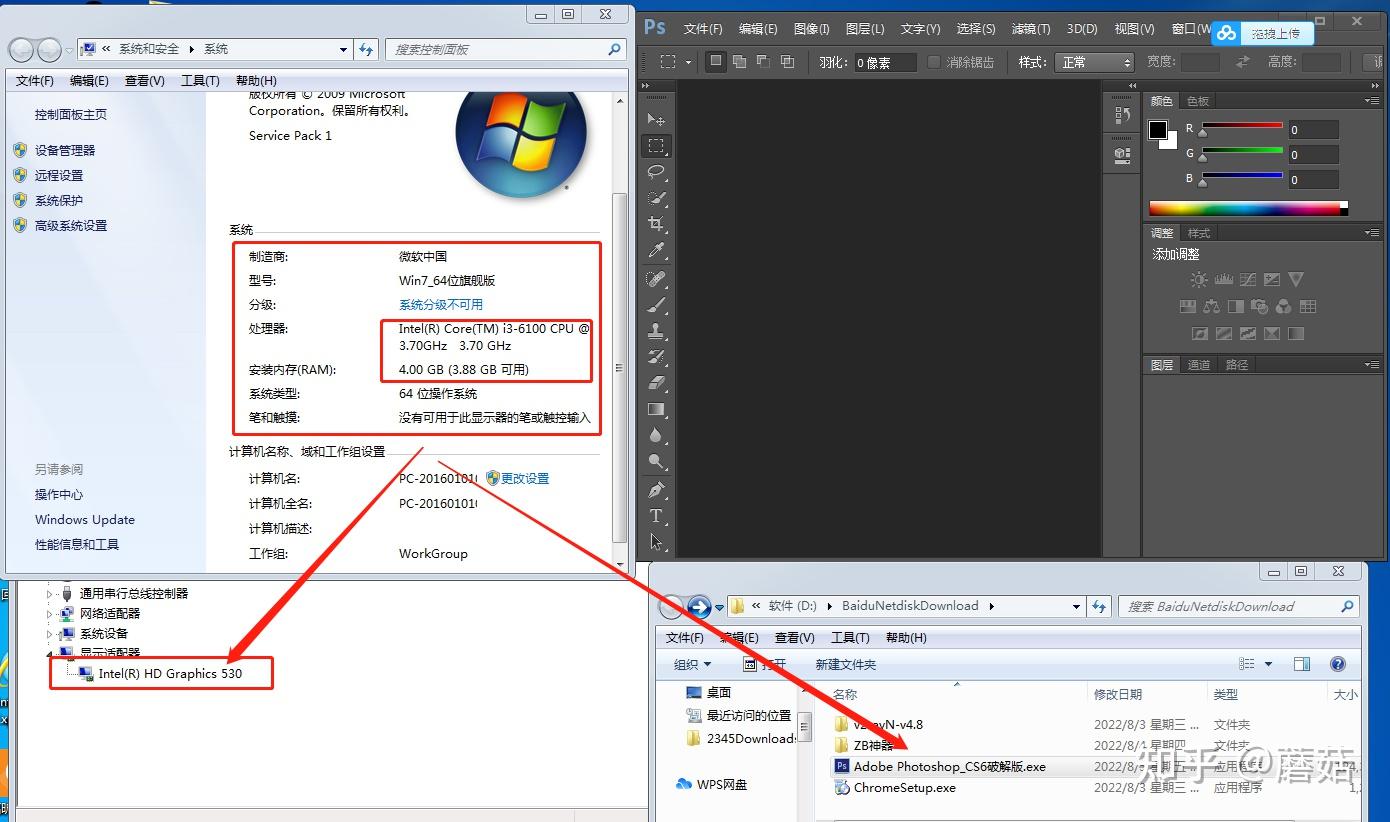This screenshot has width=1390, height=822.
Task: Add a Color Balance adjustment
Action: point(1212,307)
